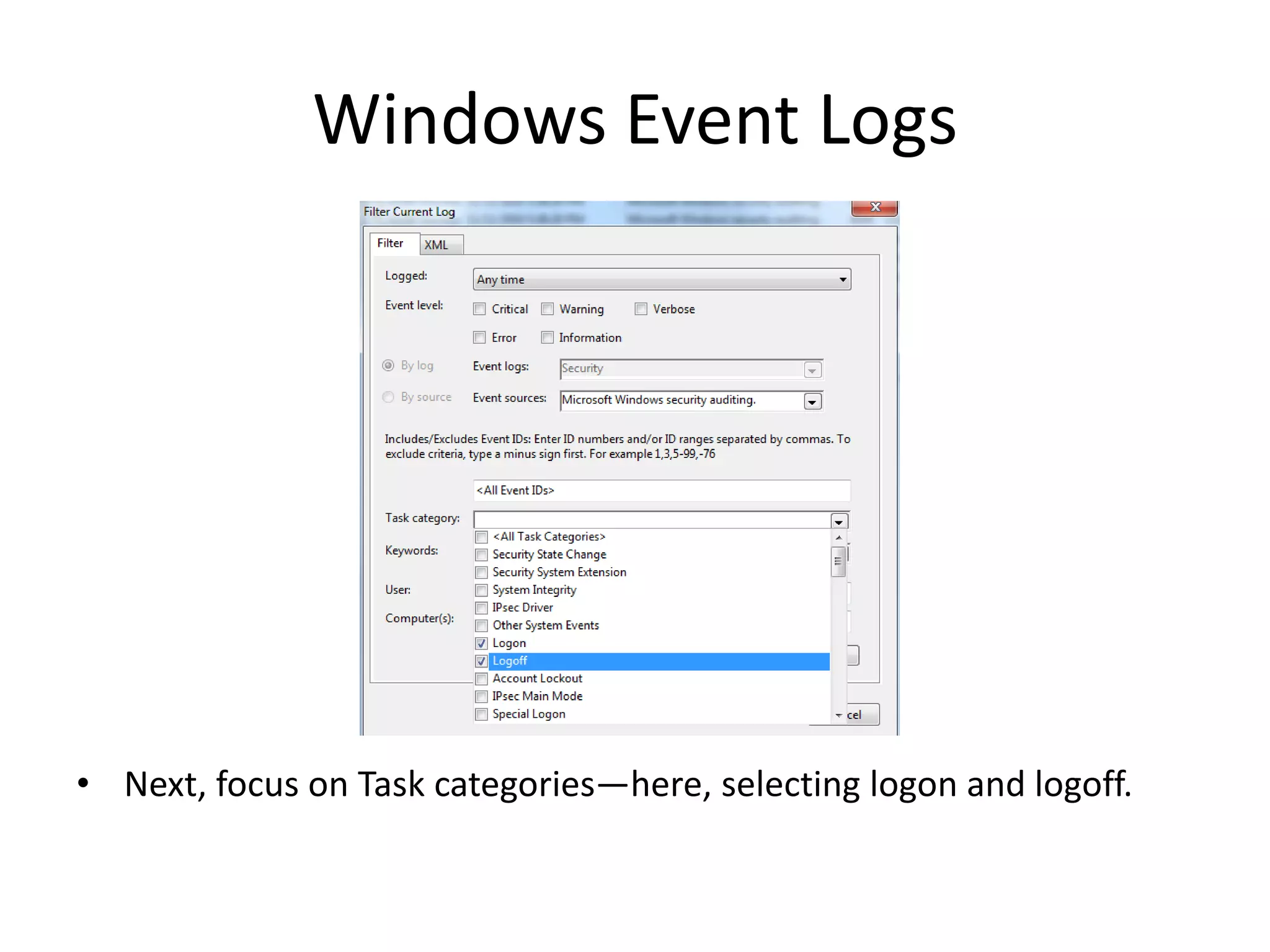Screen dimensions: 1270x952
Task: Switch to the XML tab
Action: point(441,245)
